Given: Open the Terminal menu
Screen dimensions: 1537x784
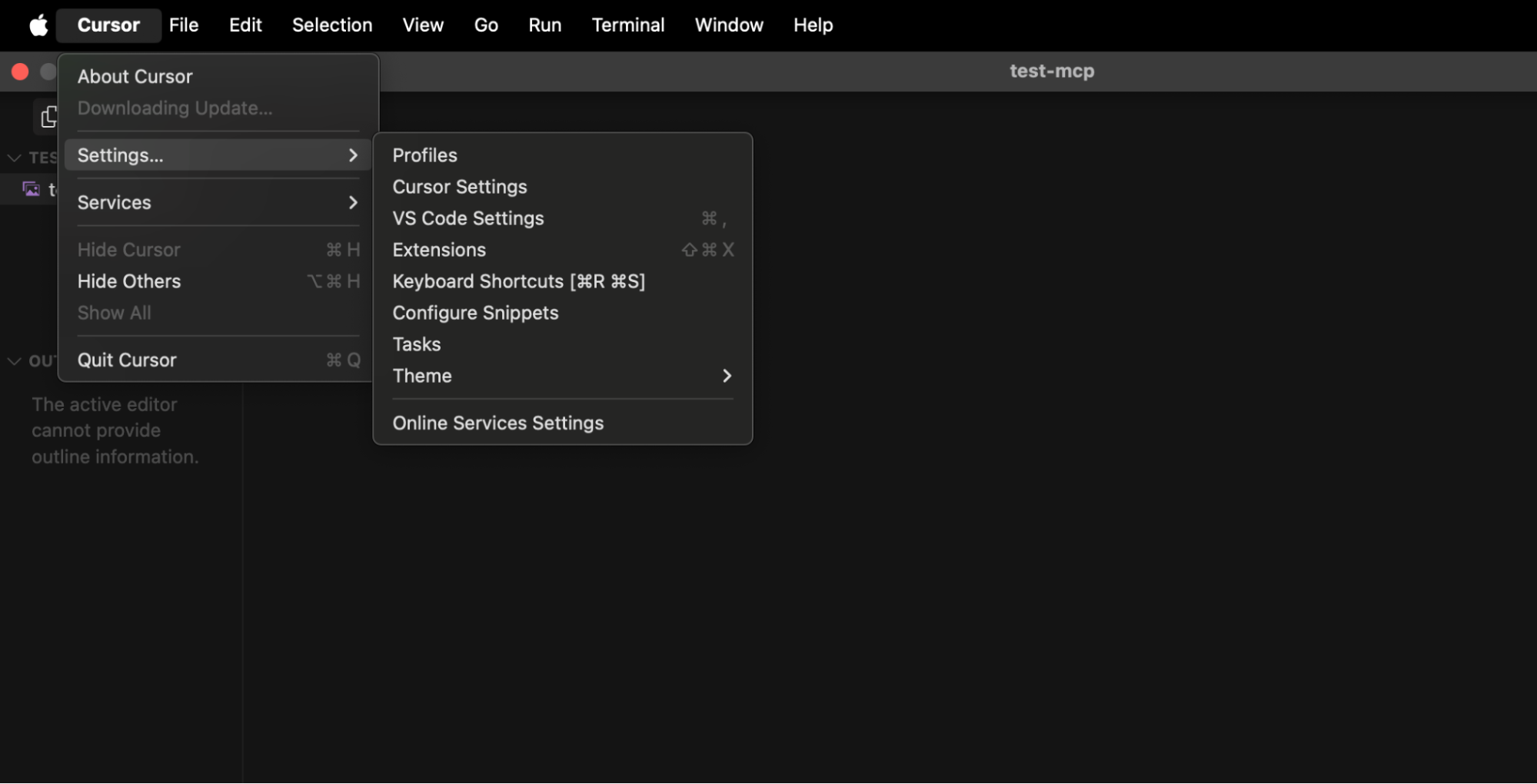Looking at the screenshot, I should point(628,25).
